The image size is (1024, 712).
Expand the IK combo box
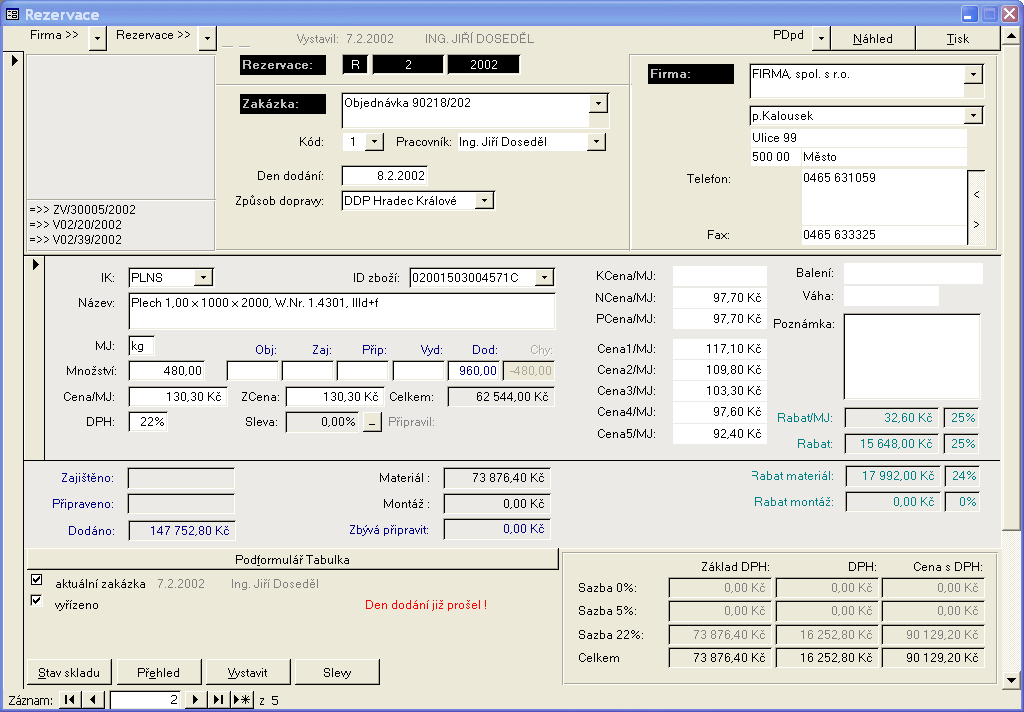point(202,277)
